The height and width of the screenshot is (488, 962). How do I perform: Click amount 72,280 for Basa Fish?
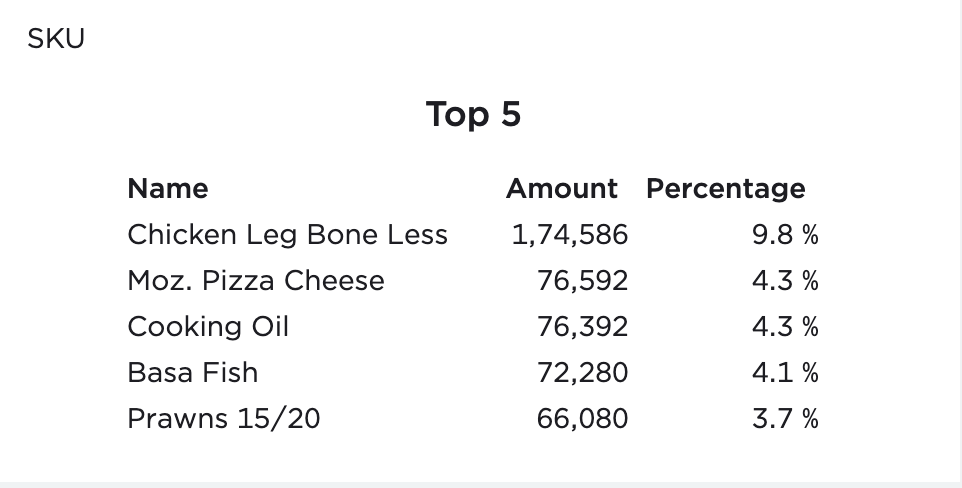coord(582,373)
